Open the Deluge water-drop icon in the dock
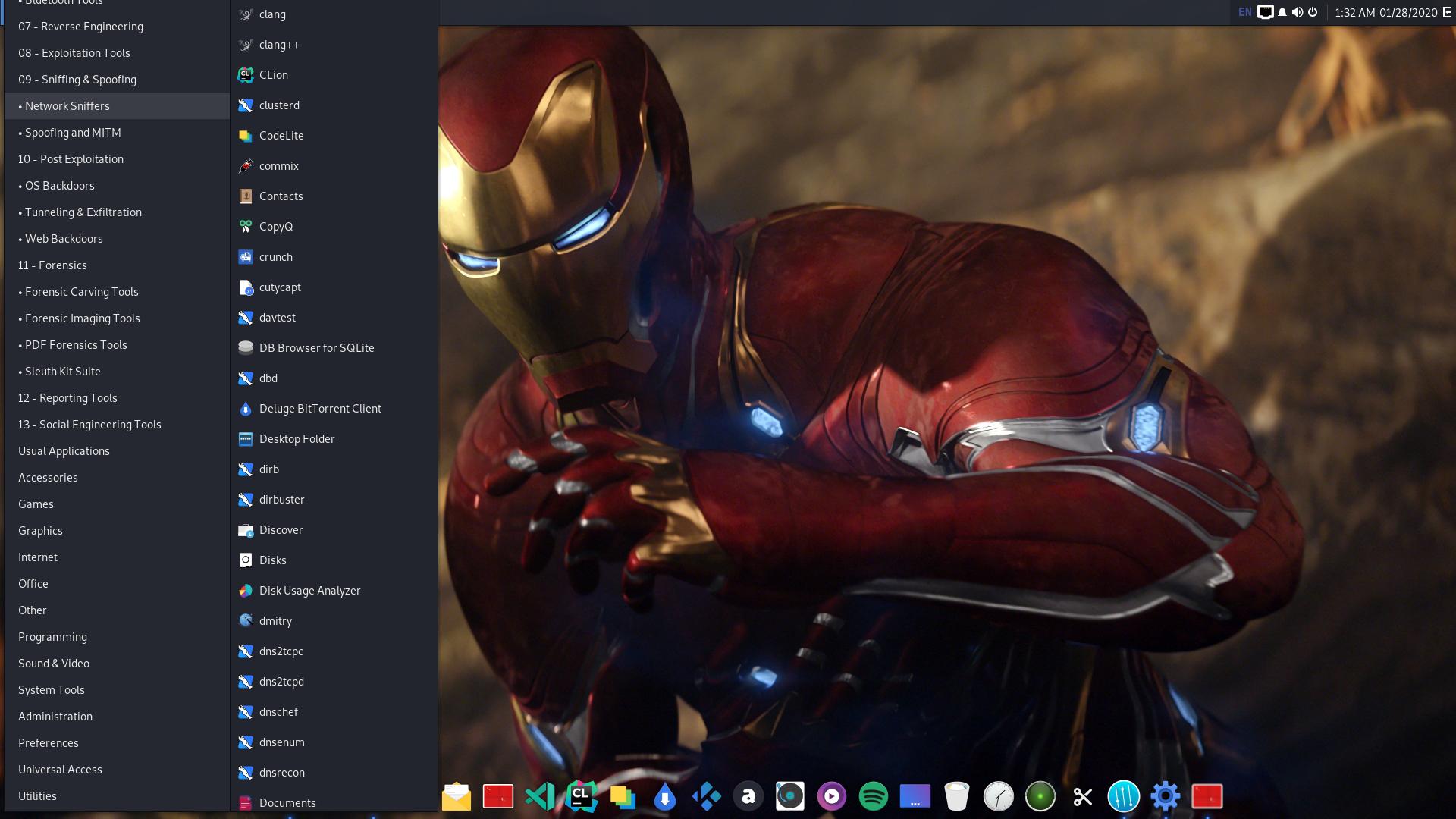This screenshot has width=1456, height=819. point(665,796)
